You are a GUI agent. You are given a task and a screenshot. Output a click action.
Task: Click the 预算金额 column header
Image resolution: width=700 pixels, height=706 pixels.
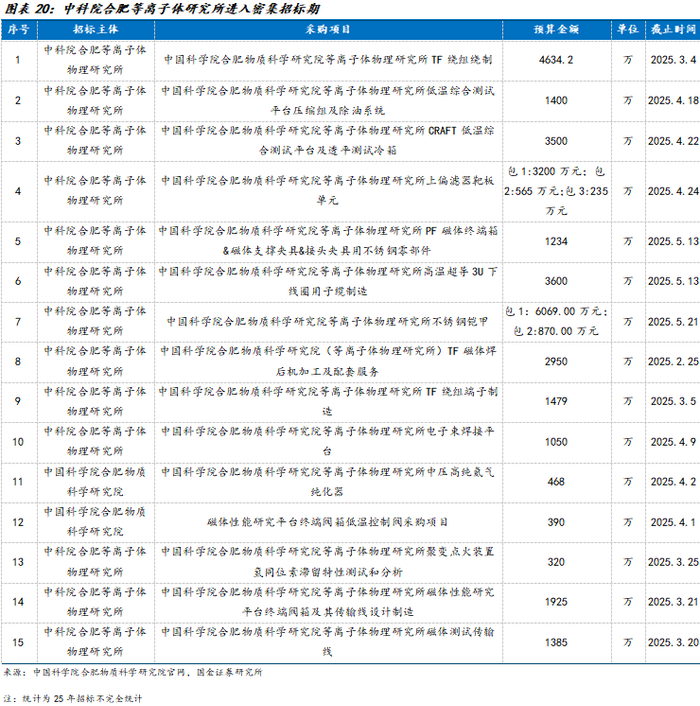point(556,30)
